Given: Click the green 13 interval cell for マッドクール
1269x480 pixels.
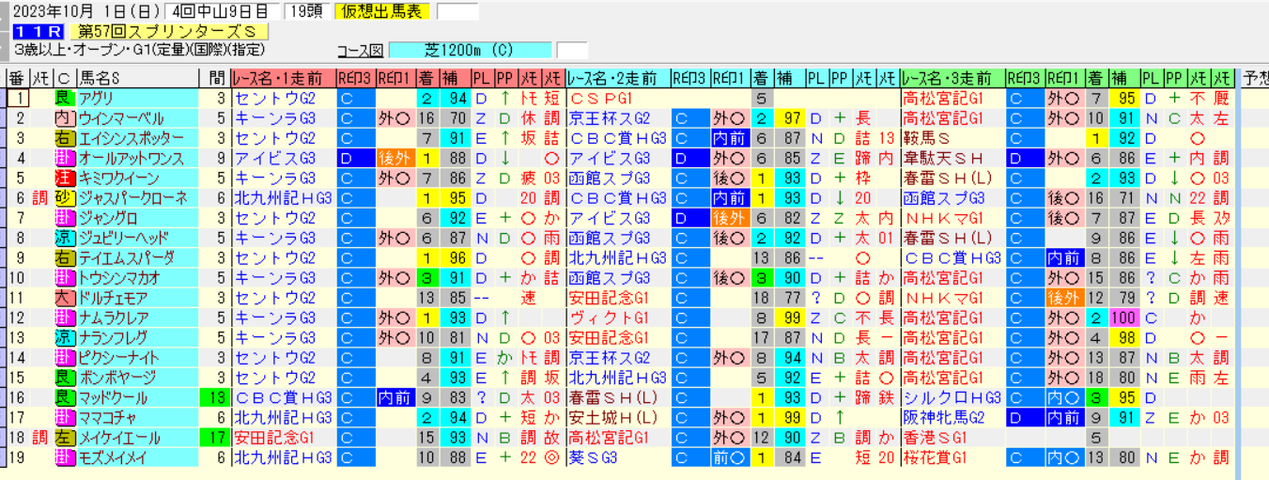Looking at the screenshot, I should click(216, 398).
